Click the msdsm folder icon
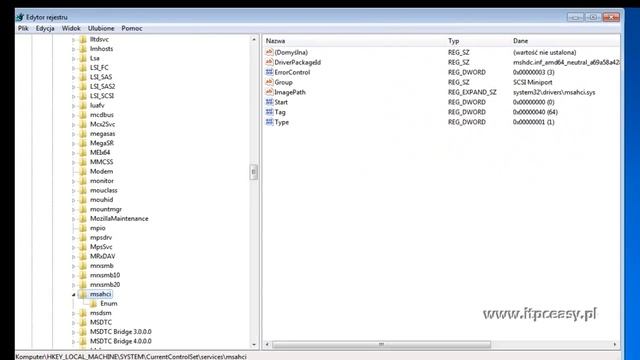This screenshot has width=640, height=360. (83, 313)
